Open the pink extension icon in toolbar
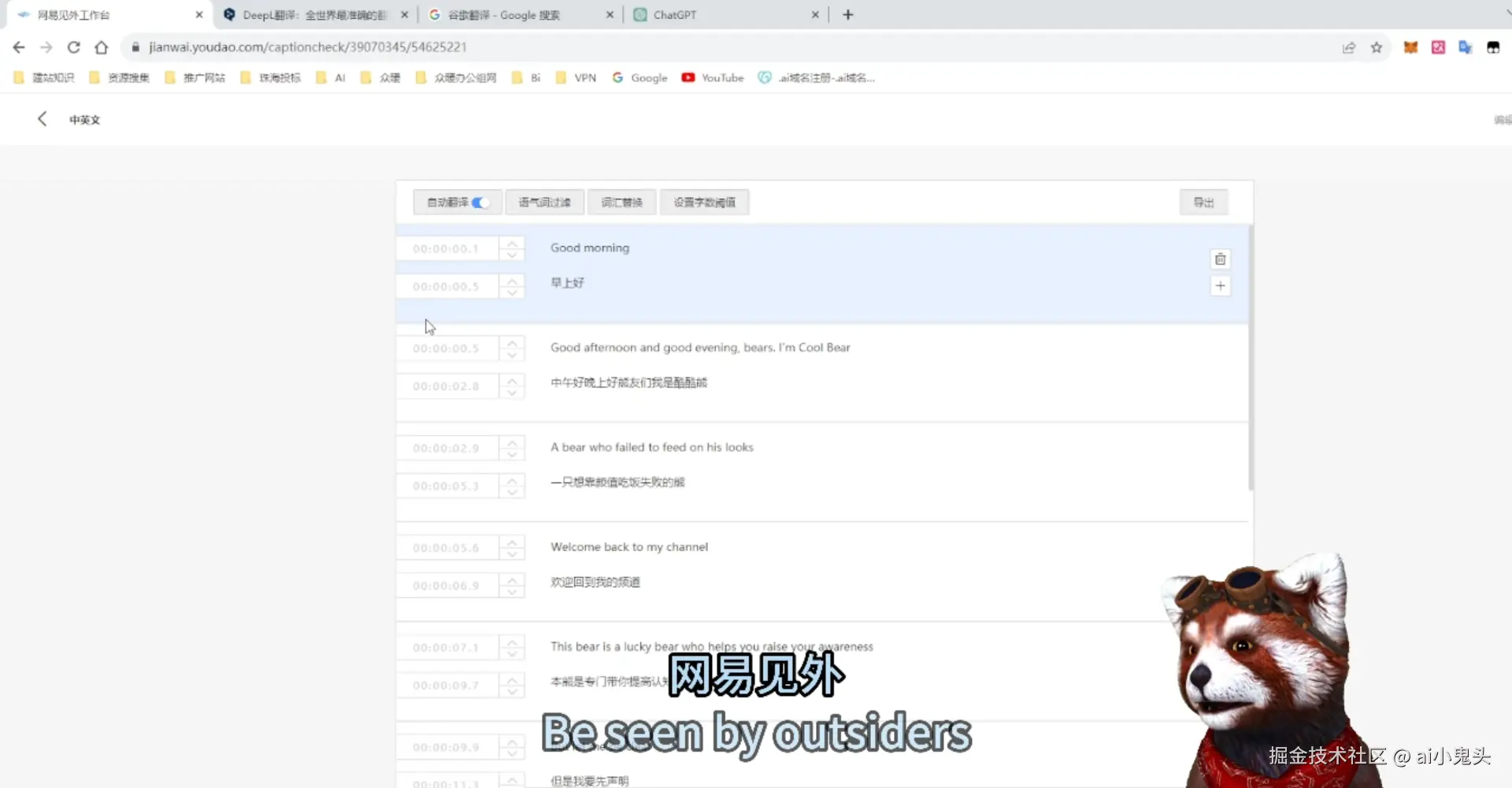Viewport: 1512px width, 788px height. click(1438, 47)
